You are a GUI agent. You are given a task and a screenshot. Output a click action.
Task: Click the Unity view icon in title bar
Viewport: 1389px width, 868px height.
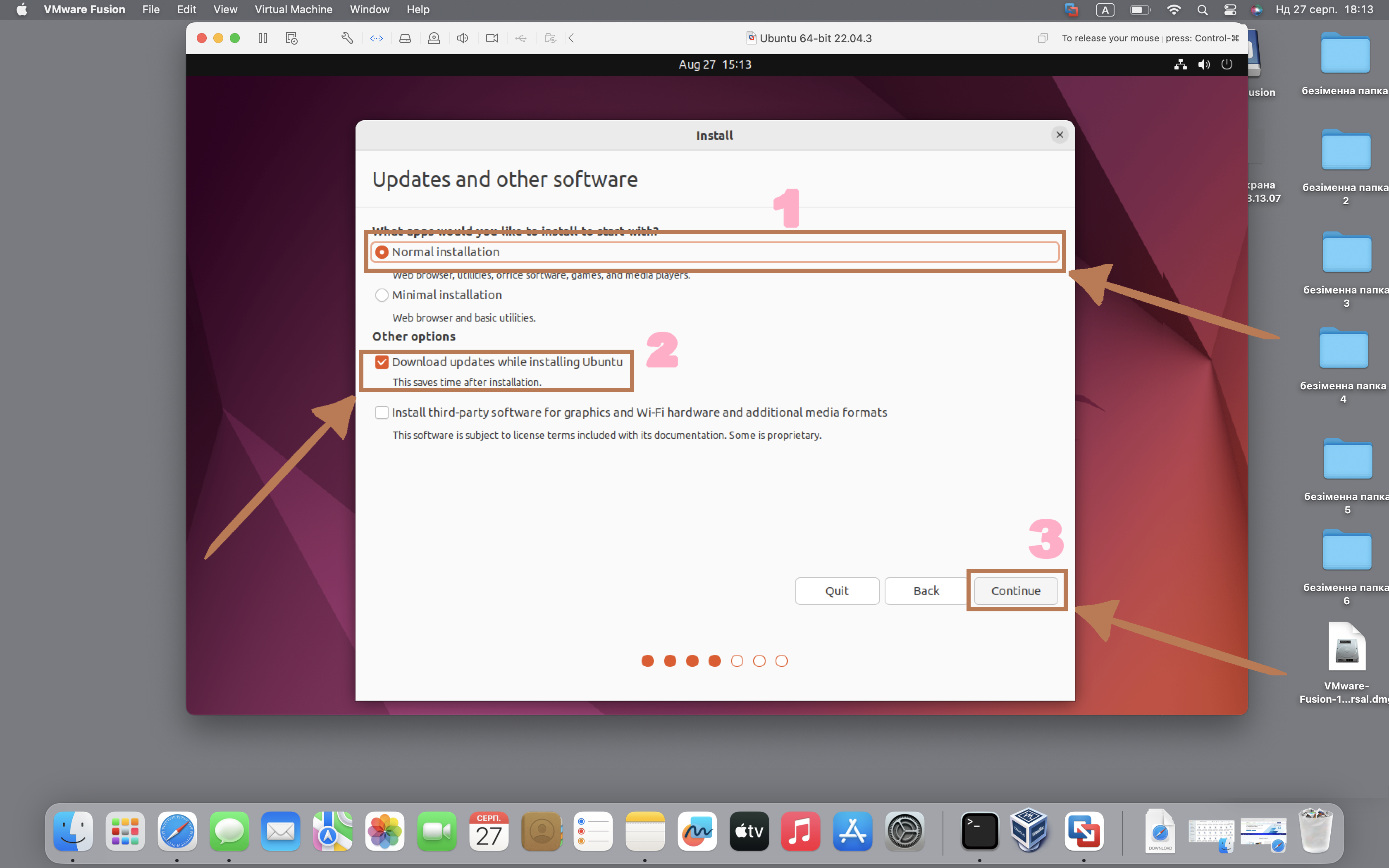pyautogui.click(x=1043, y=38)
